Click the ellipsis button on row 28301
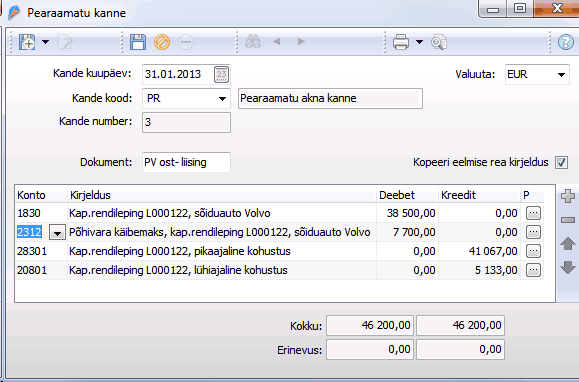 (x=533, y=251)
